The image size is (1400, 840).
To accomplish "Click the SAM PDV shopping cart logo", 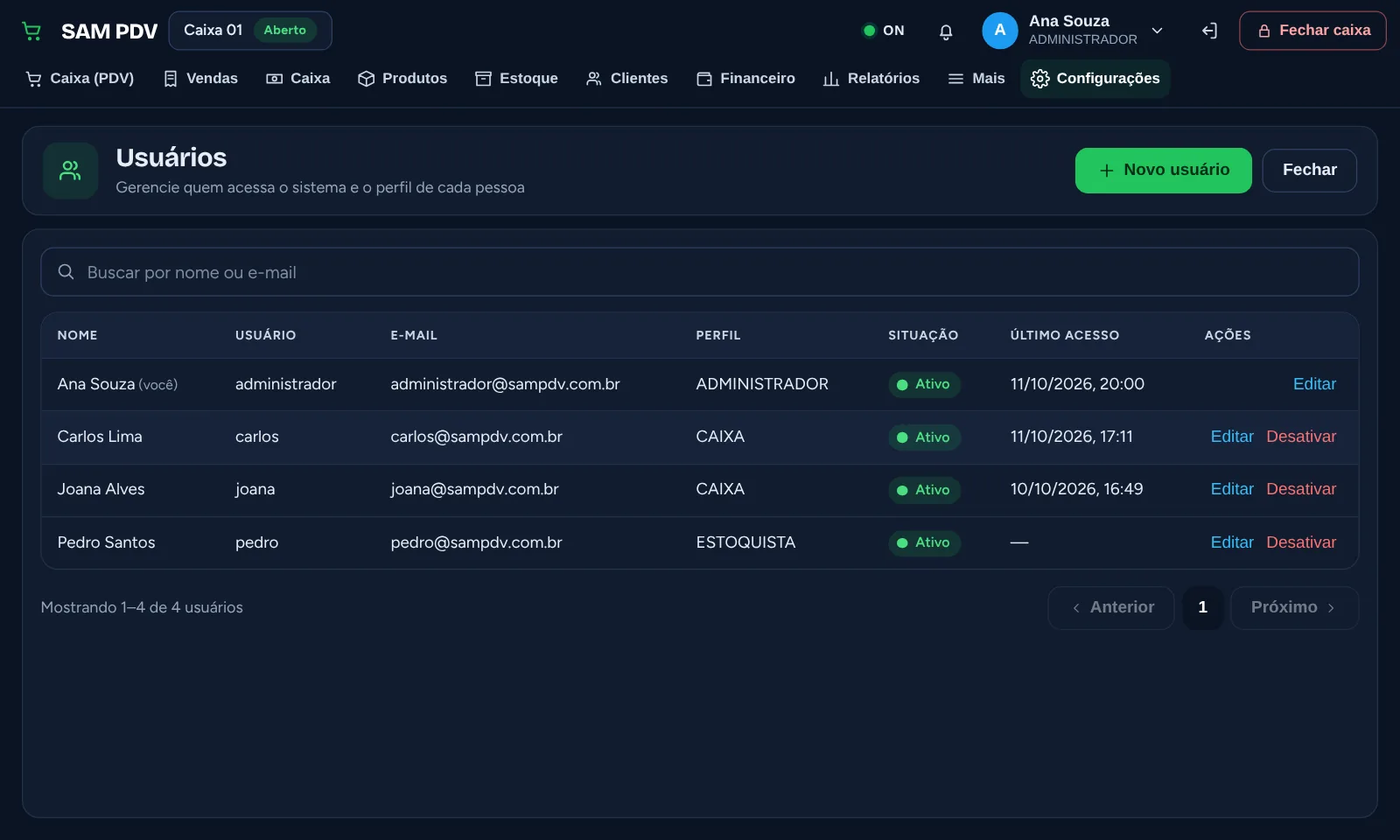I will (x=31, y=31).
